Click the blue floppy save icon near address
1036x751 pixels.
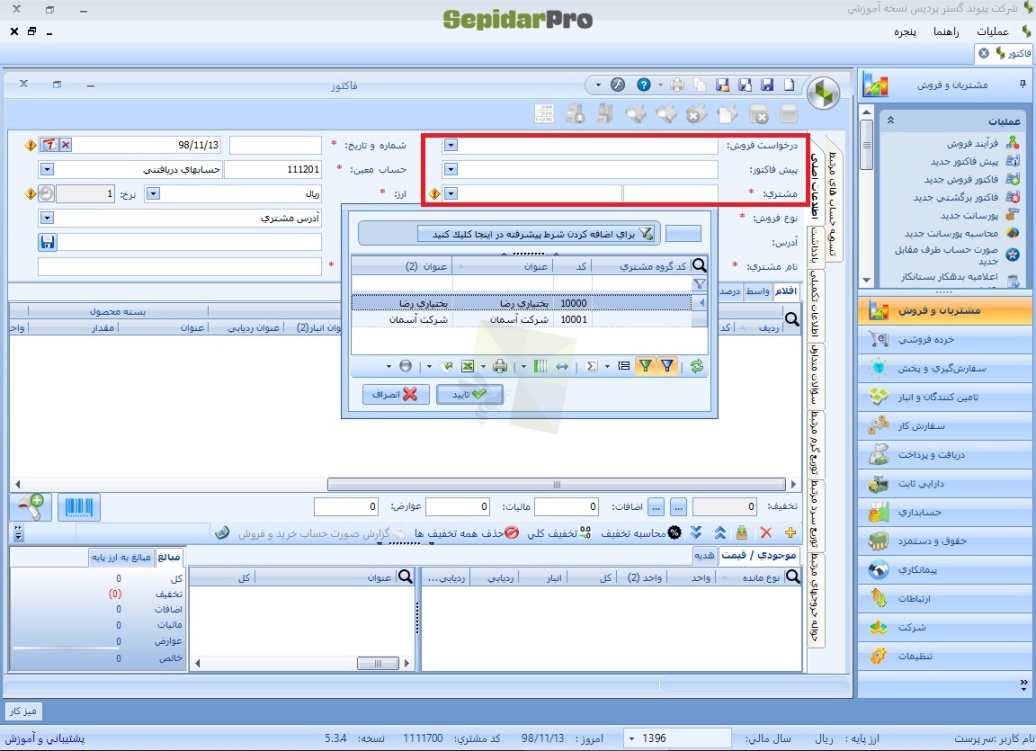[48, 242]
